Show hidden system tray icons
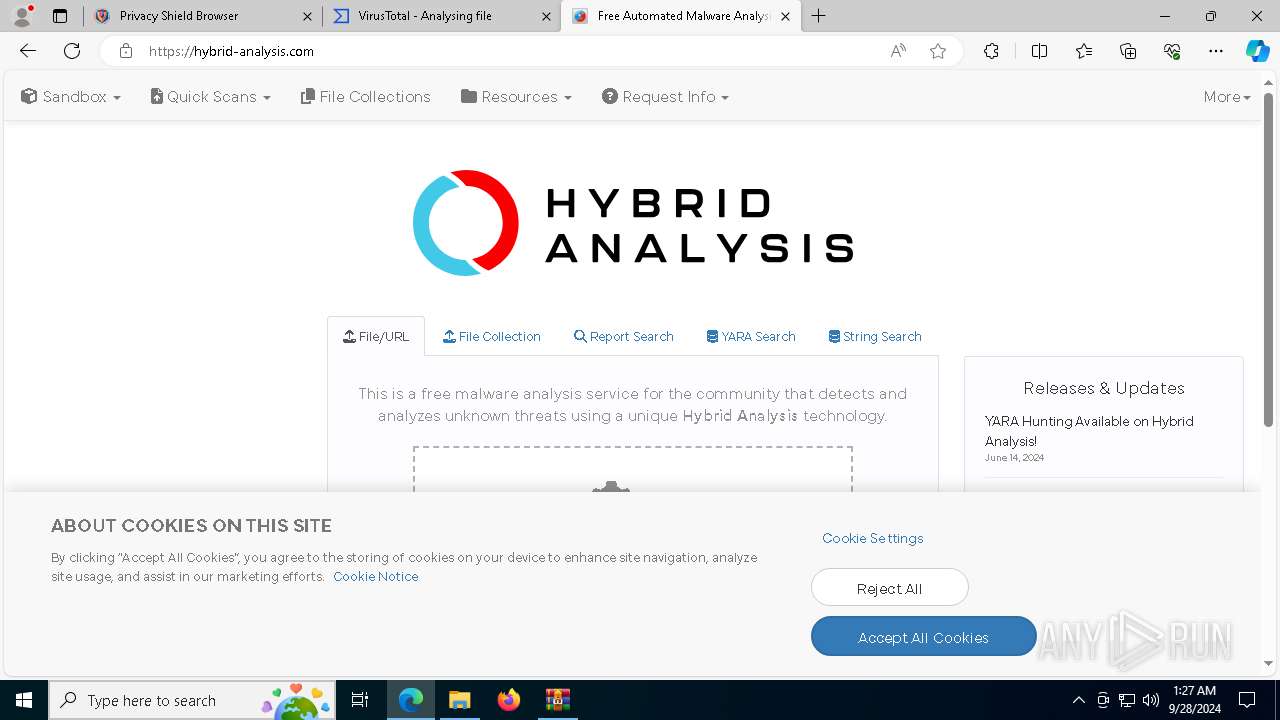1280x720 pixels. [x=1078, y=700]
